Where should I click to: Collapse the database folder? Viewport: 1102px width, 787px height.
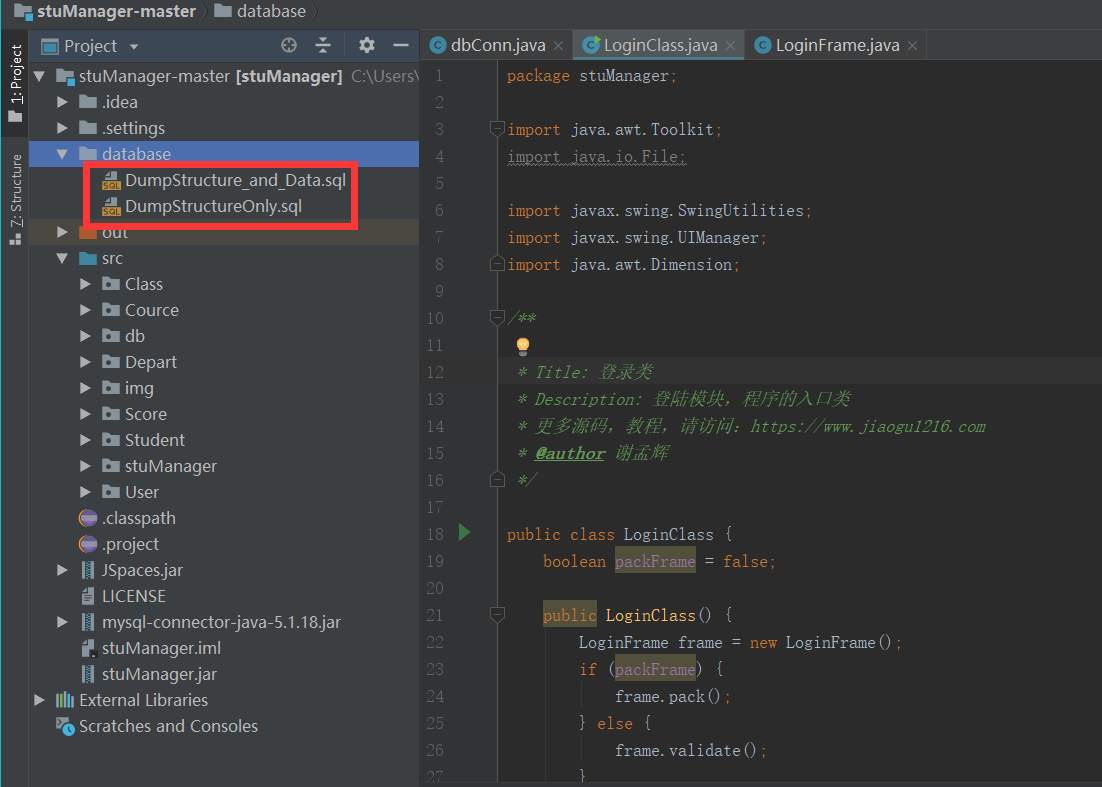[62, 154]
